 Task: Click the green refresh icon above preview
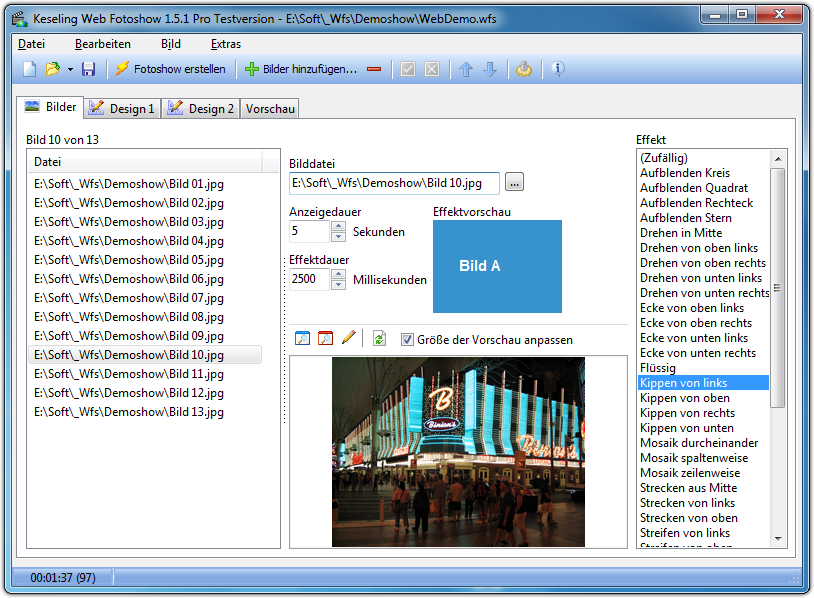[x=379, y=339]
